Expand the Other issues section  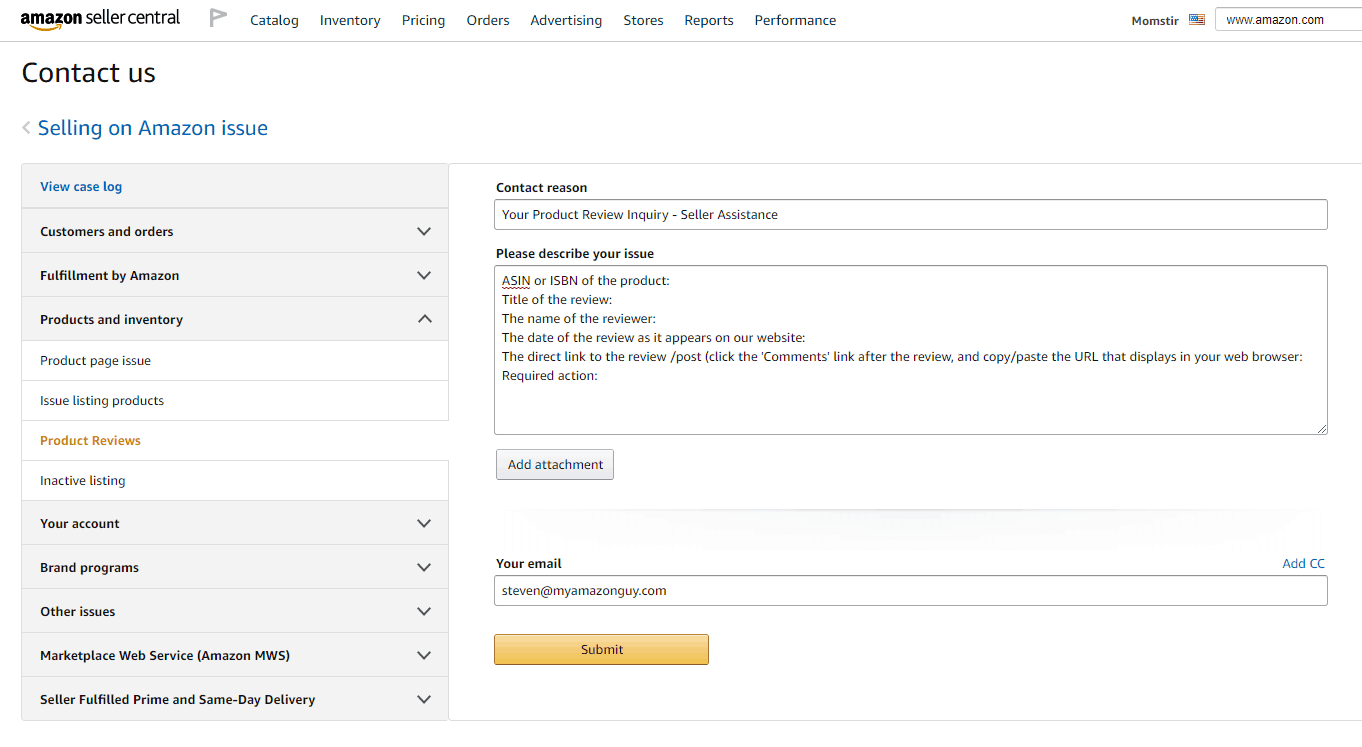click(x=235, y=611)
